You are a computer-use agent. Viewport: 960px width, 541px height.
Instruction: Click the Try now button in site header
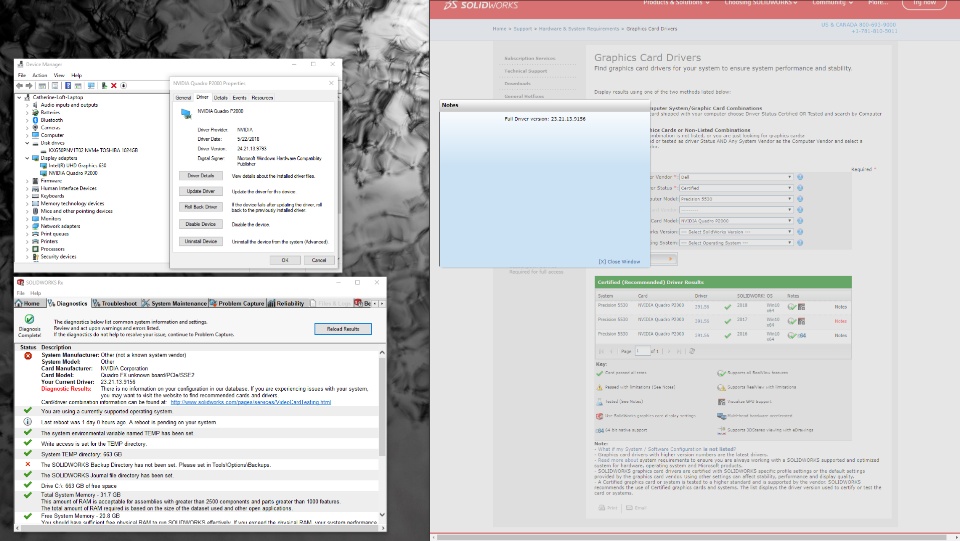point(924,3)
